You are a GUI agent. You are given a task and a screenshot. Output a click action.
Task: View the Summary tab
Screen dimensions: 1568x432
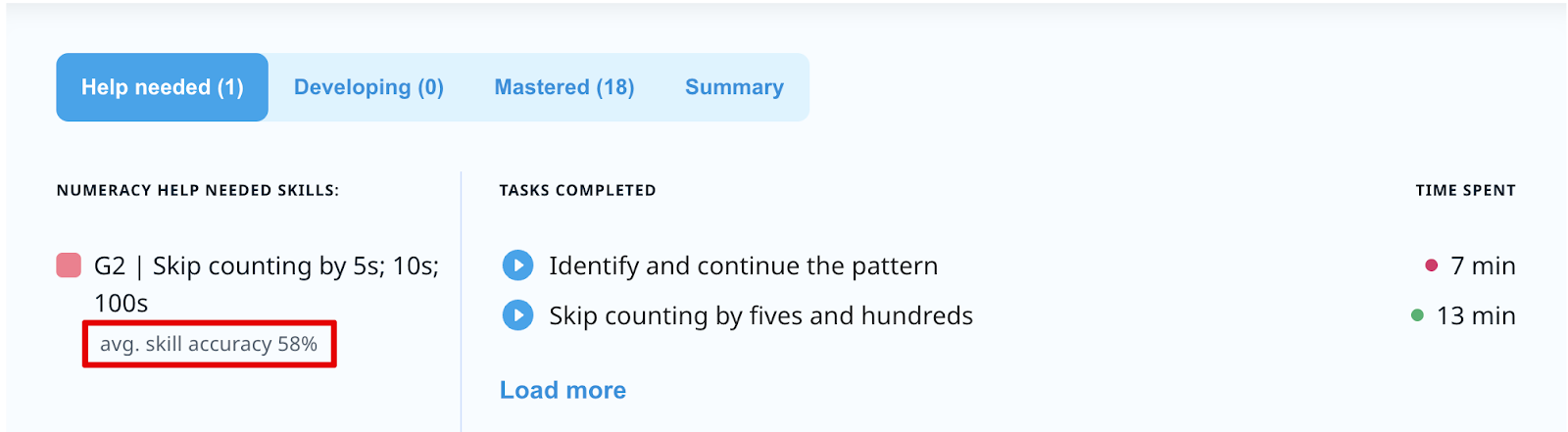pos(734,87)
